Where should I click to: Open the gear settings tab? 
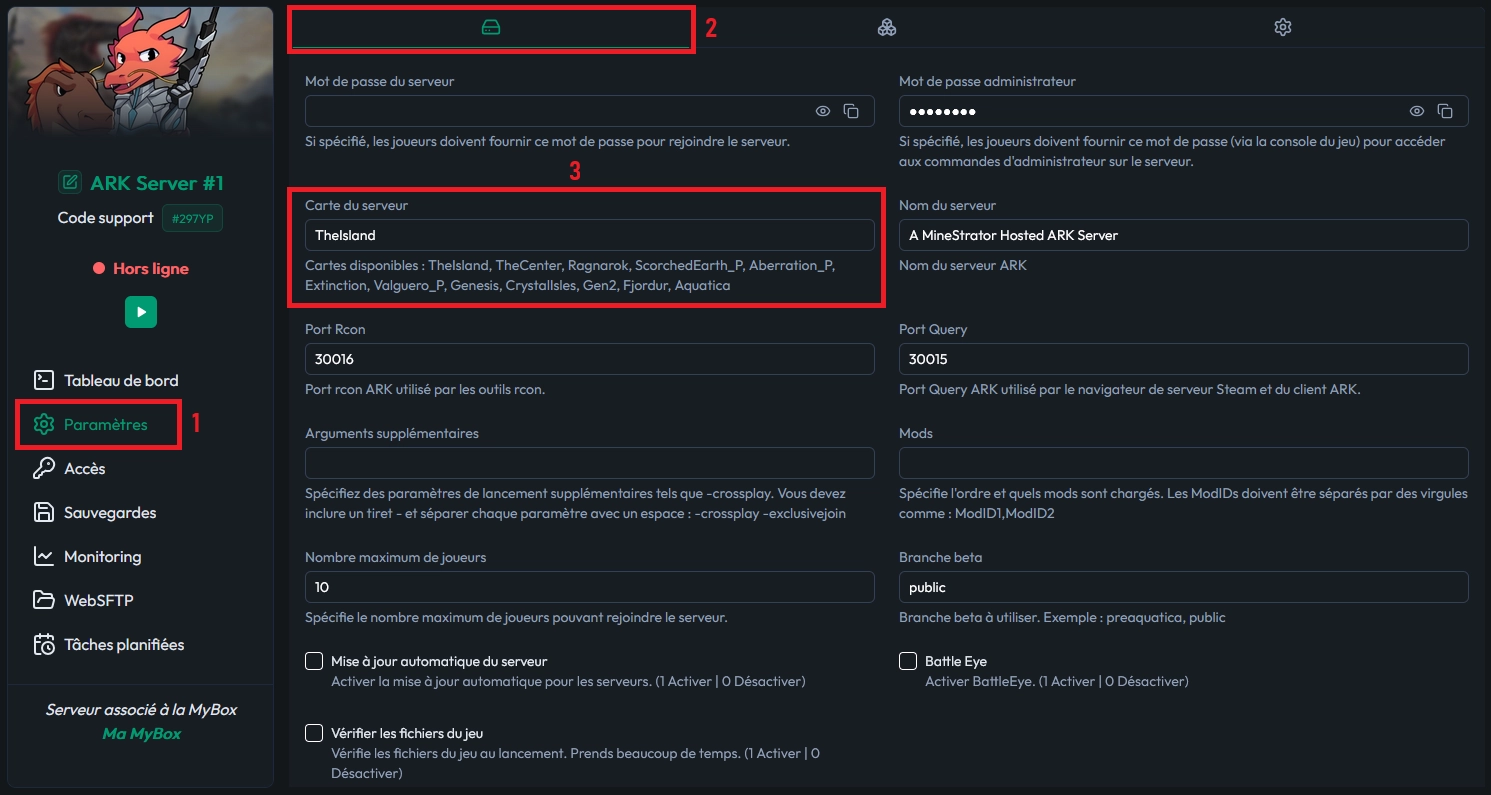click(1282, 27)
